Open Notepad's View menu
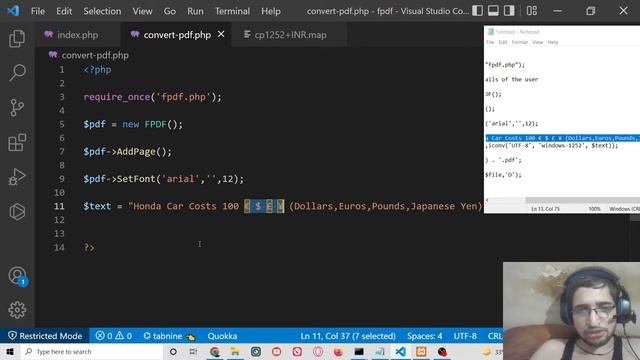Viewport: 640px width, 360px height. click(537, 42)
